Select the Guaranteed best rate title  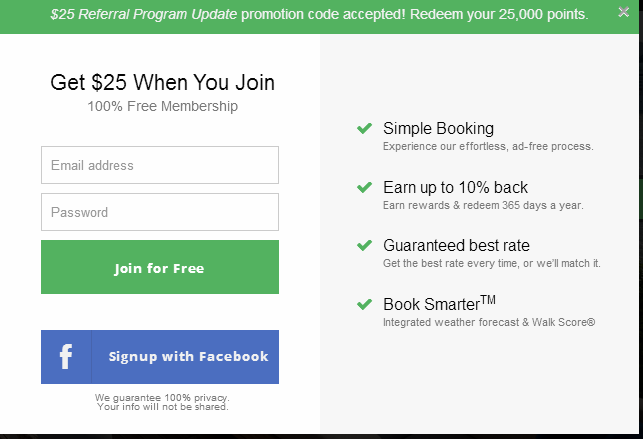click(x=456, y=245)
